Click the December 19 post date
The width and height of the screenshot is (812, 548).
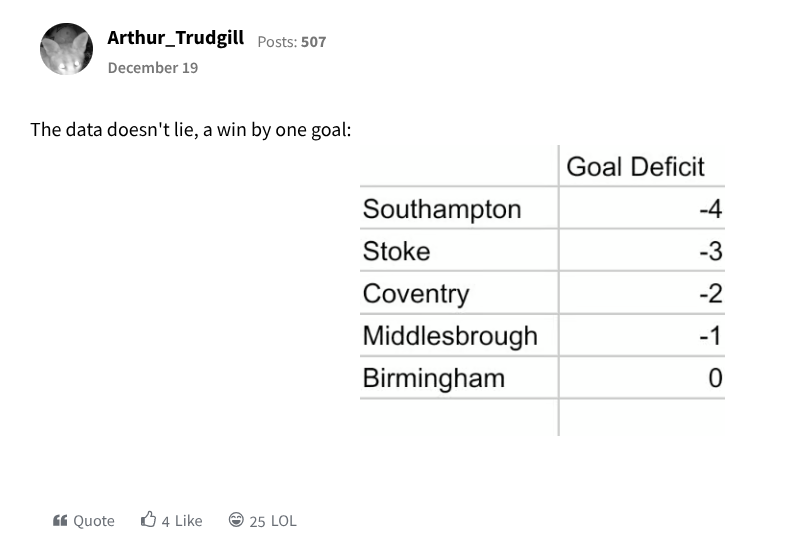pos(152,68)
